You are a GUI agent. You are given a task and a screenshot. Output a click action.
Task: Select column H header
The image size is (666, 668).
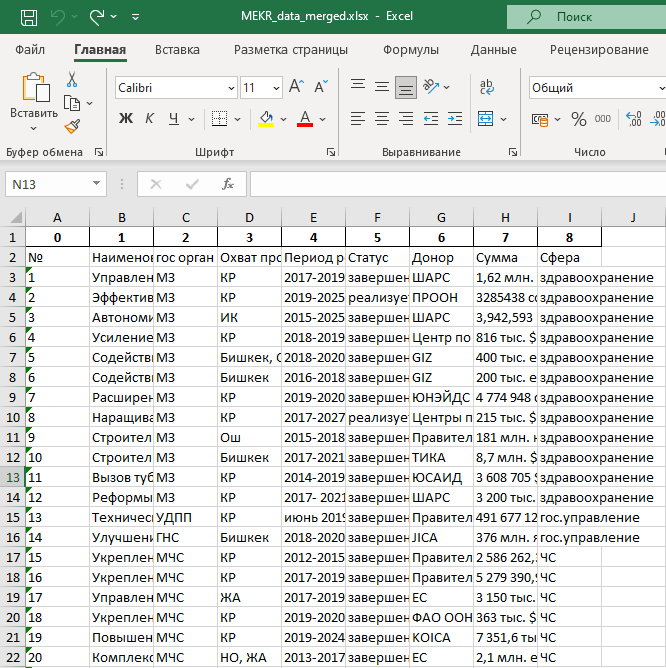505,217
